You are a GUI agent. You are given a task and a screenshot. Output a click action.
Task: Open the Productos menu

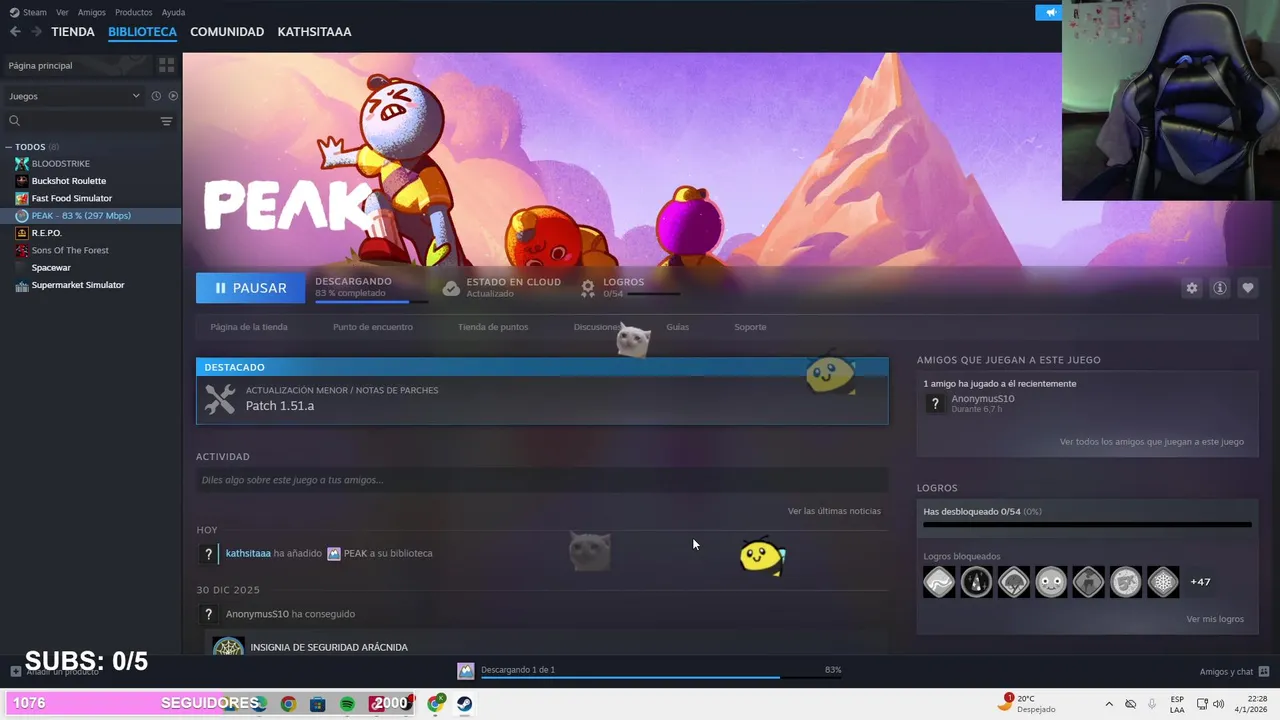point(133,12)
